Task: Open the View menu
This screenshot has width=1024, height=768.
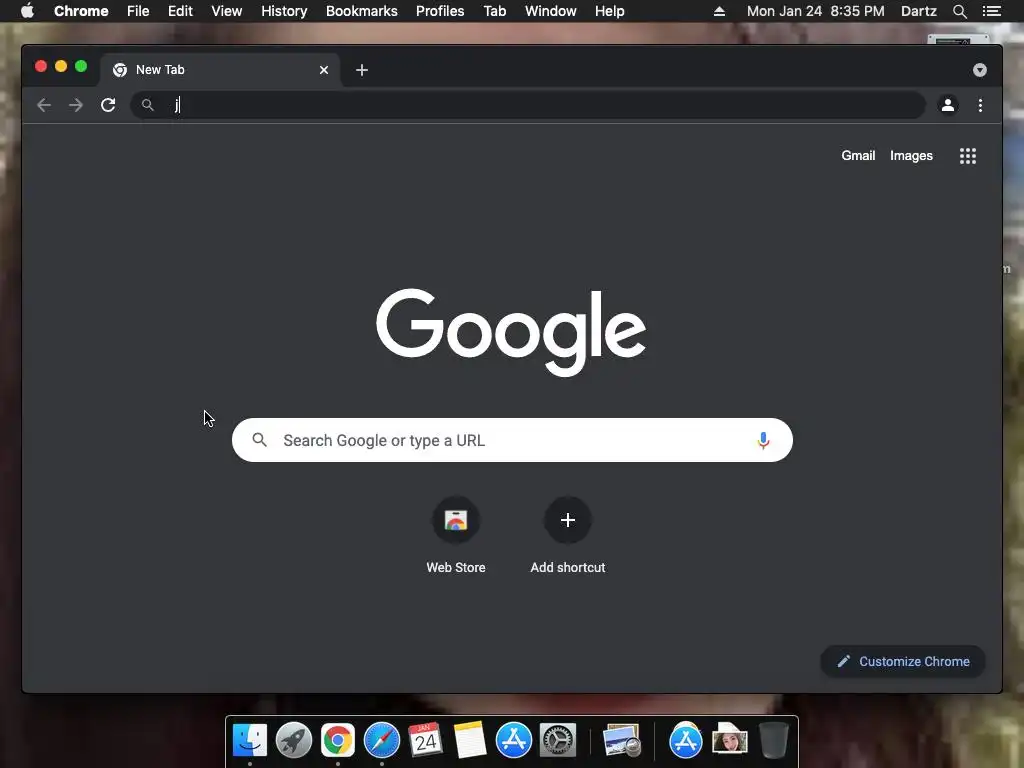Action: tap(227, 11)
